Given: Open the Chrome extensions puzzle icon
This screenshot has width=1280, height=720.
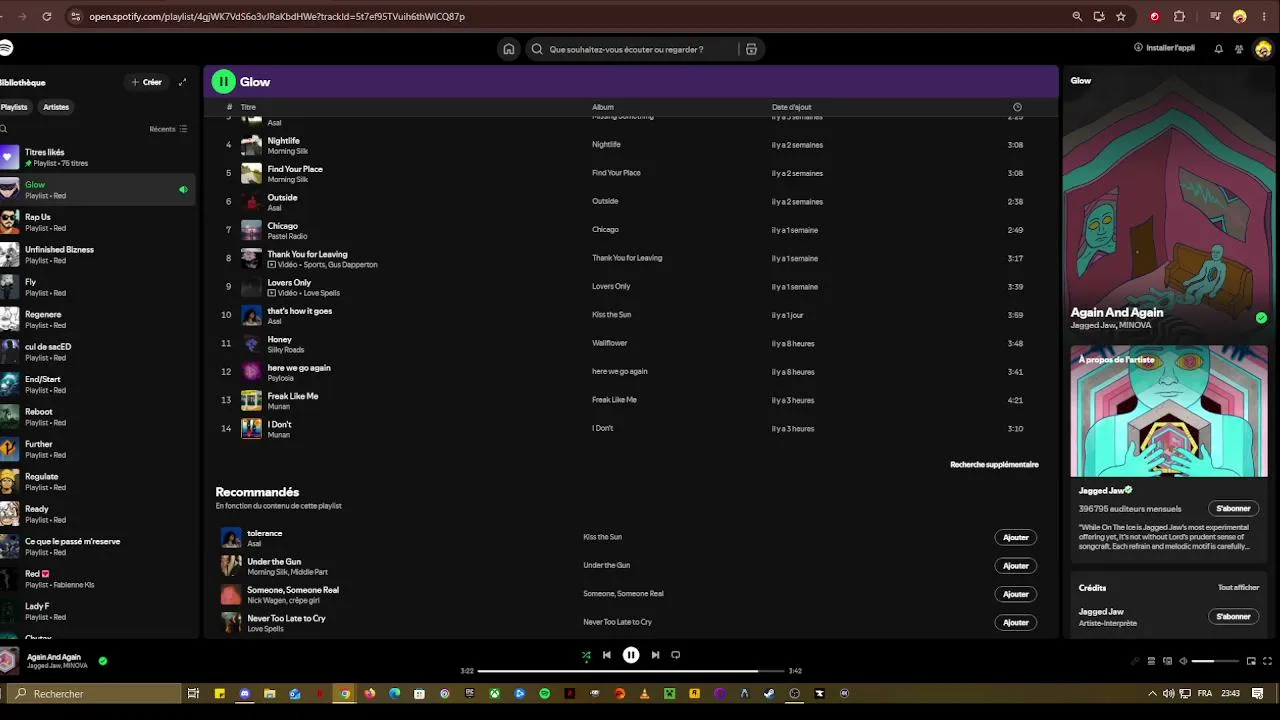Looking at the screenshot, I should point(1179,16).
